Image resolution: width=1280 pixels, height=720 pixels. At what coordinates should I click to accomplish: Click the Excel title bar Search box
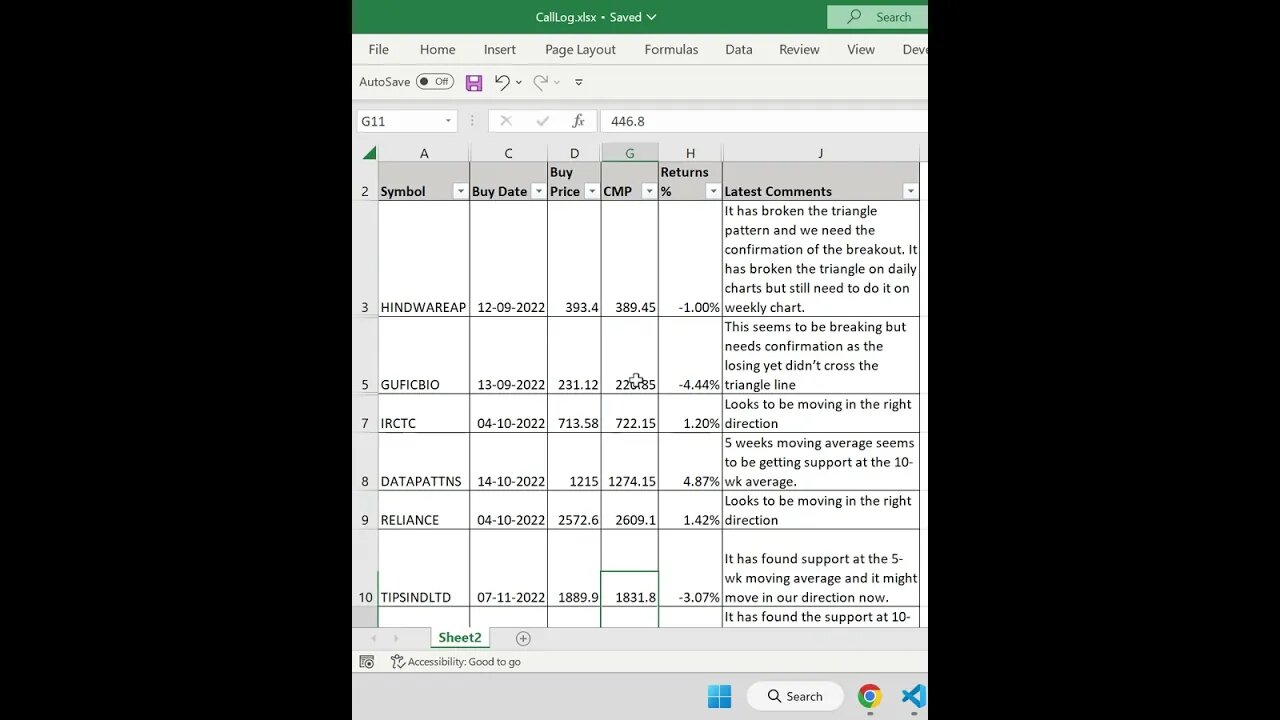point(878,17)
